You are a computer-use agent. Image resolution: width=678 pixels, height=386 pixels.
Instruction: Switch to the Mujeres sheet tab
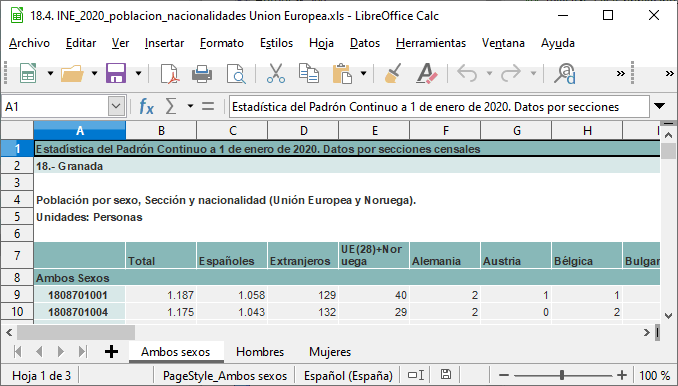330,352
